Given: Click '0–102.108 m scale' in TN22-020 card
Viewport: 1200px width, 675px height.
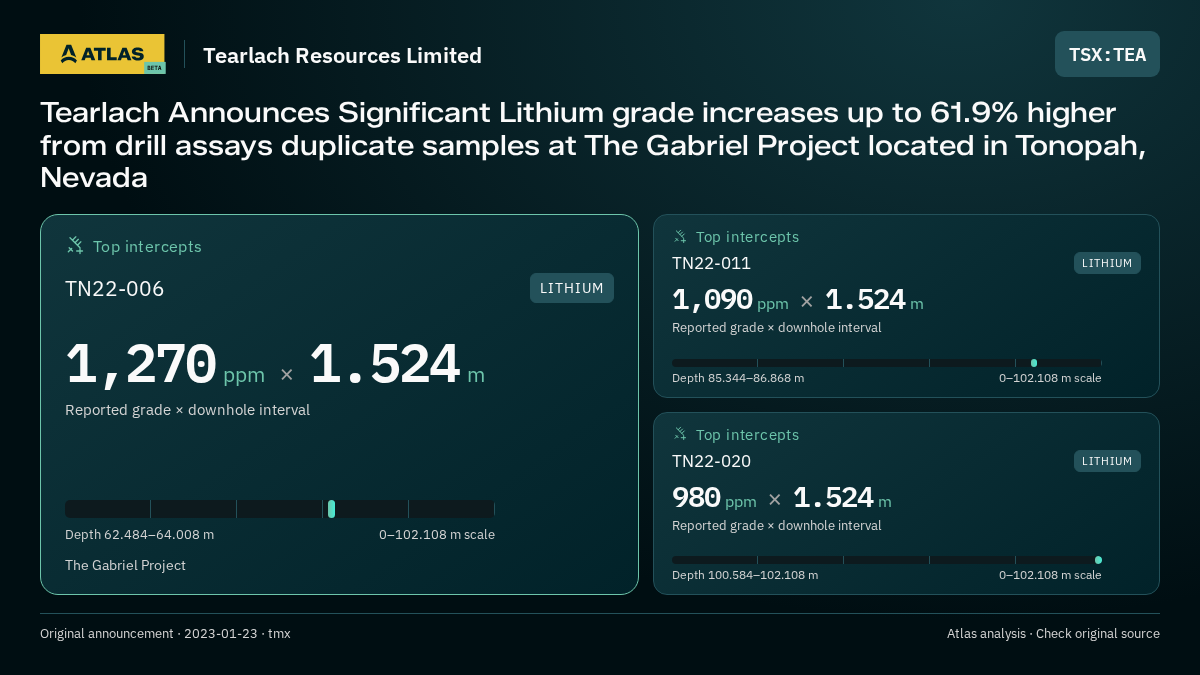Looking at the screenshot, I should [x=1050, y=575].
